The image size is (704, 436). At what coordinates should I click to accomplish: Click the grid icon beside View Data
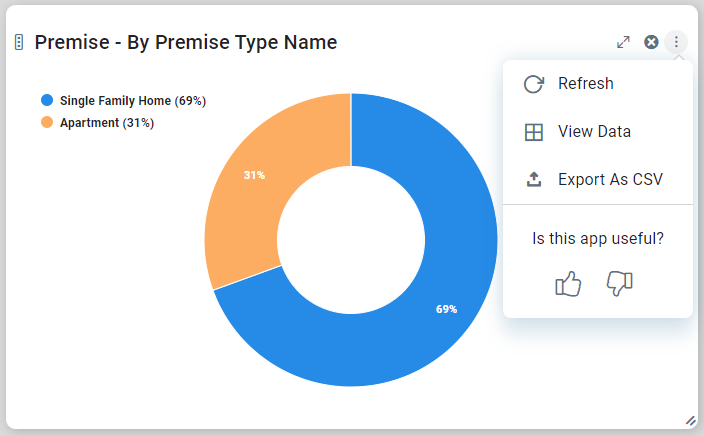point(534,132)
